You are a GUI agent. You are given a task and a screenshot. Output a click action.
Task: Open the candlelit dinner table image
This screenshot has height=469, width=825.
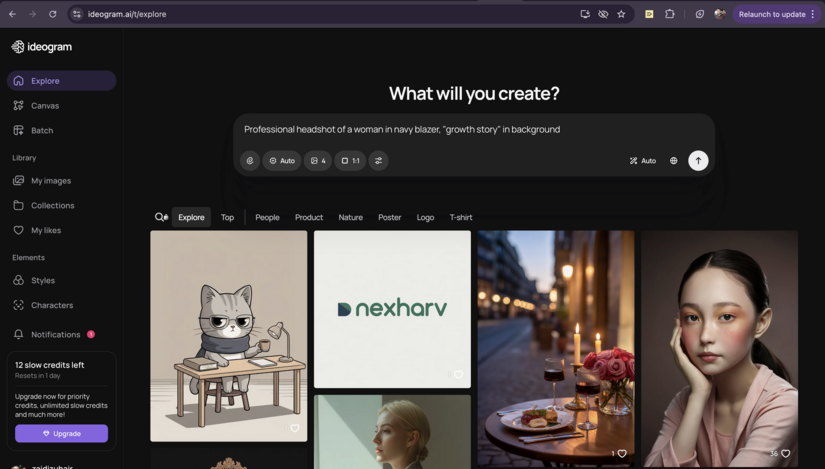(556, 348)
